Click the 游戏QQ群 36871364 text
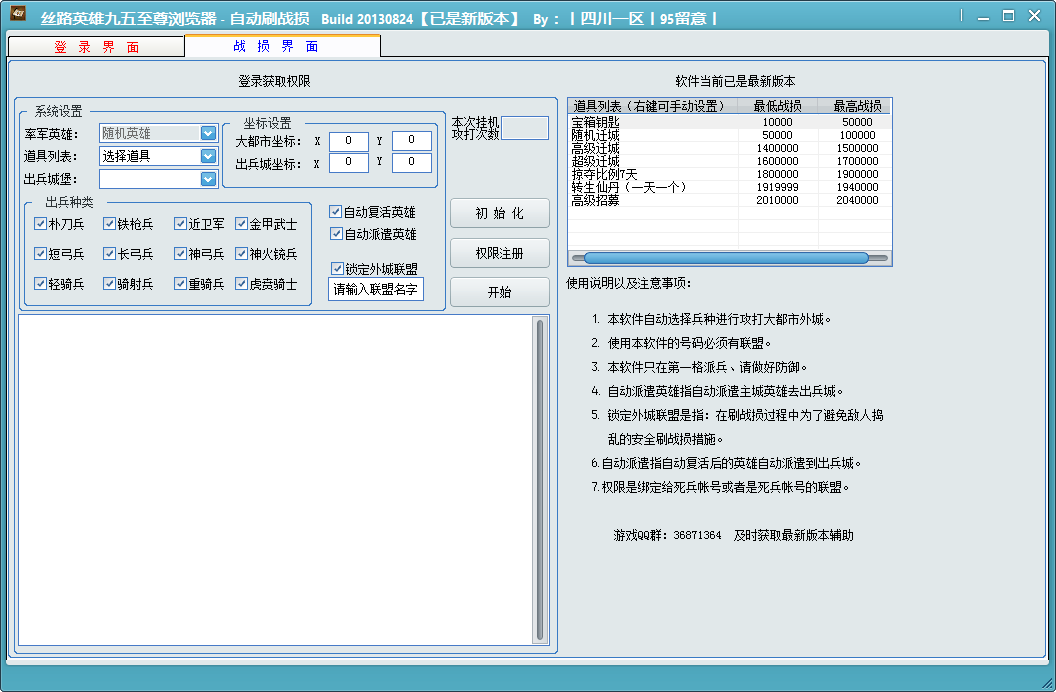 [x=667, y=535]
